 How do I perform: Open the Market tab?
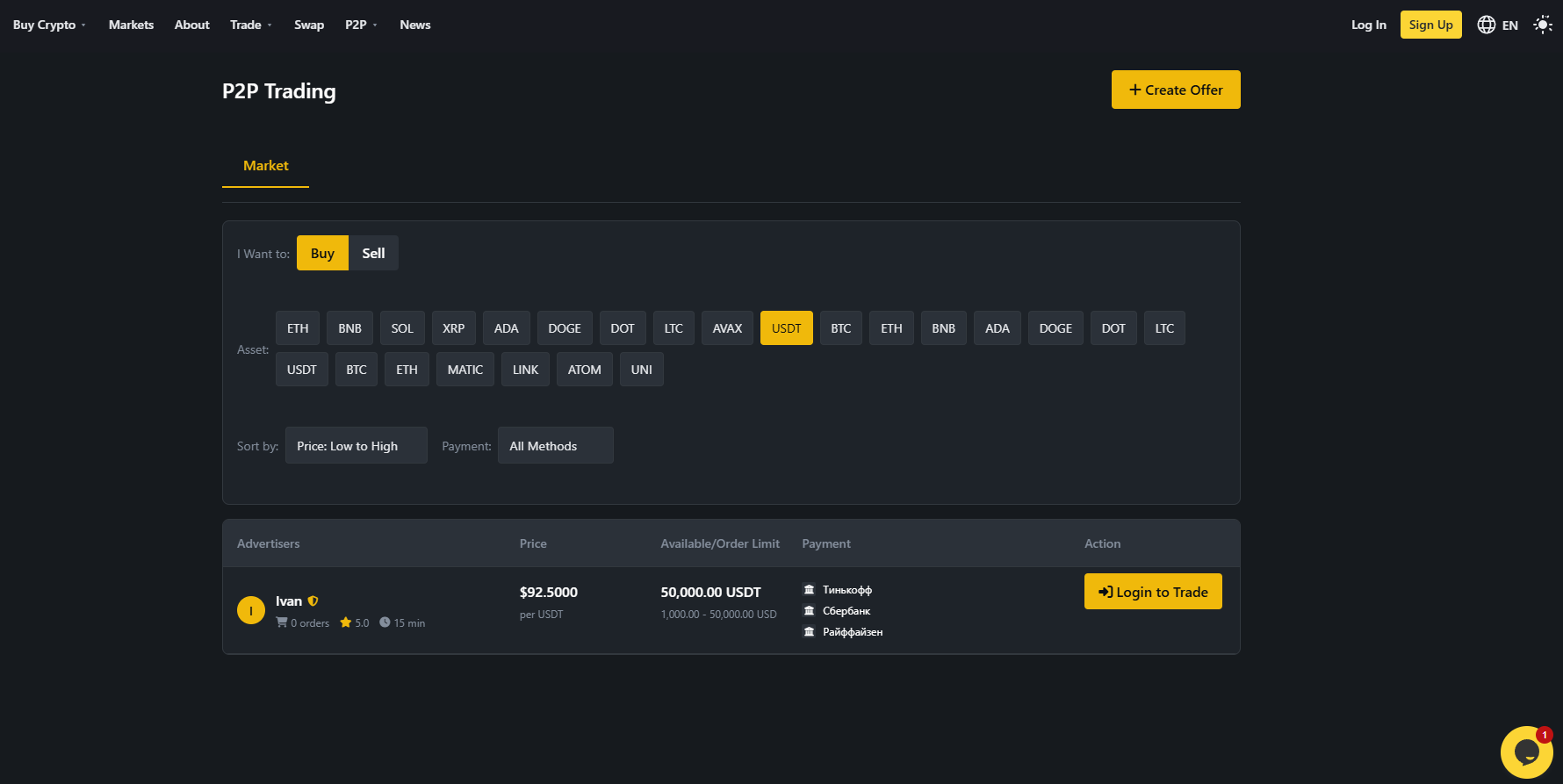265,166
